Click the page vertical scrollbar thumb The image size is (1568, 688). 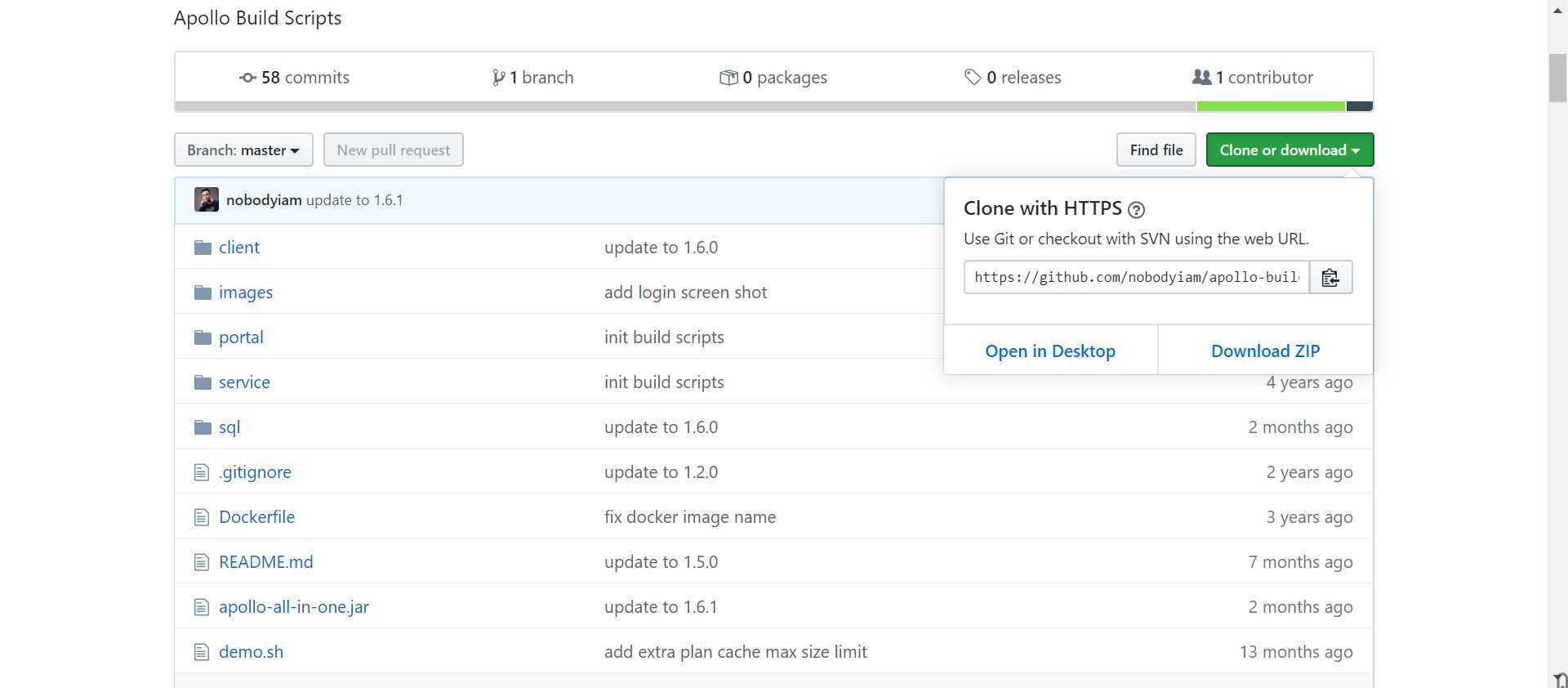click(1557, 78)
